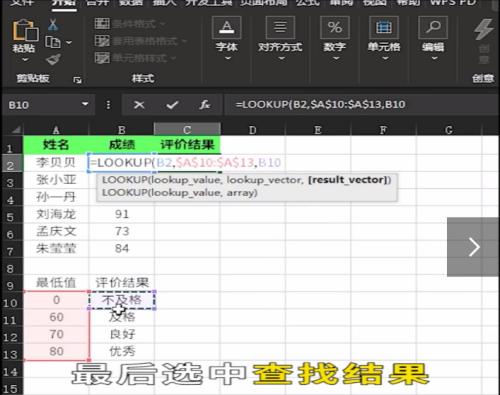Open 单元格样式 cell styles menu
Screen dimensions: 500x395
tap(135, 58)
